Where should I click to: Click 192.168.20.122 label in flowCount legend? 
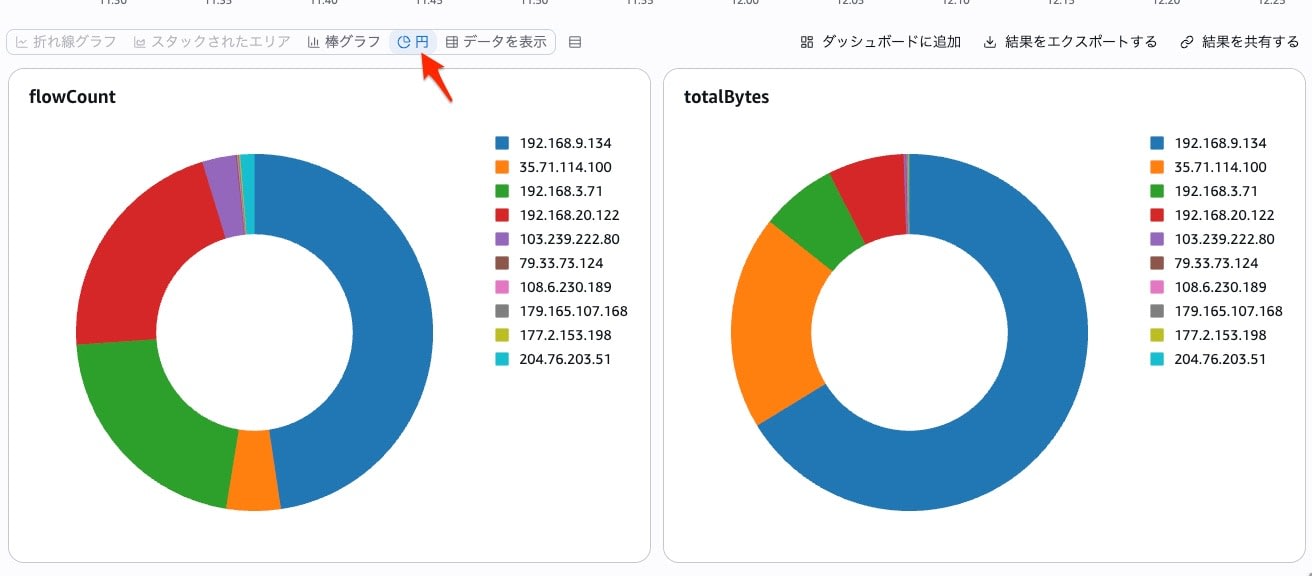pyautogui.click(x=570, y=215)
